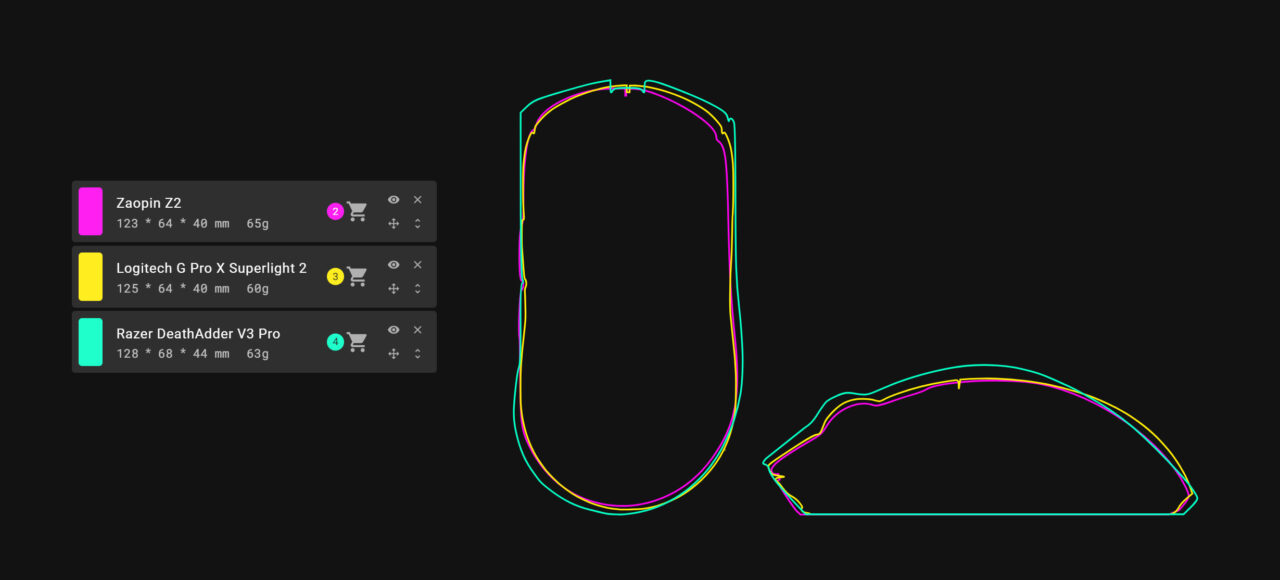Open shopping cart for Razer DeathAdder V3 Pro
Image resolution: width=1280 pixels, height=580 pixels.
click(x=357, y=342)
